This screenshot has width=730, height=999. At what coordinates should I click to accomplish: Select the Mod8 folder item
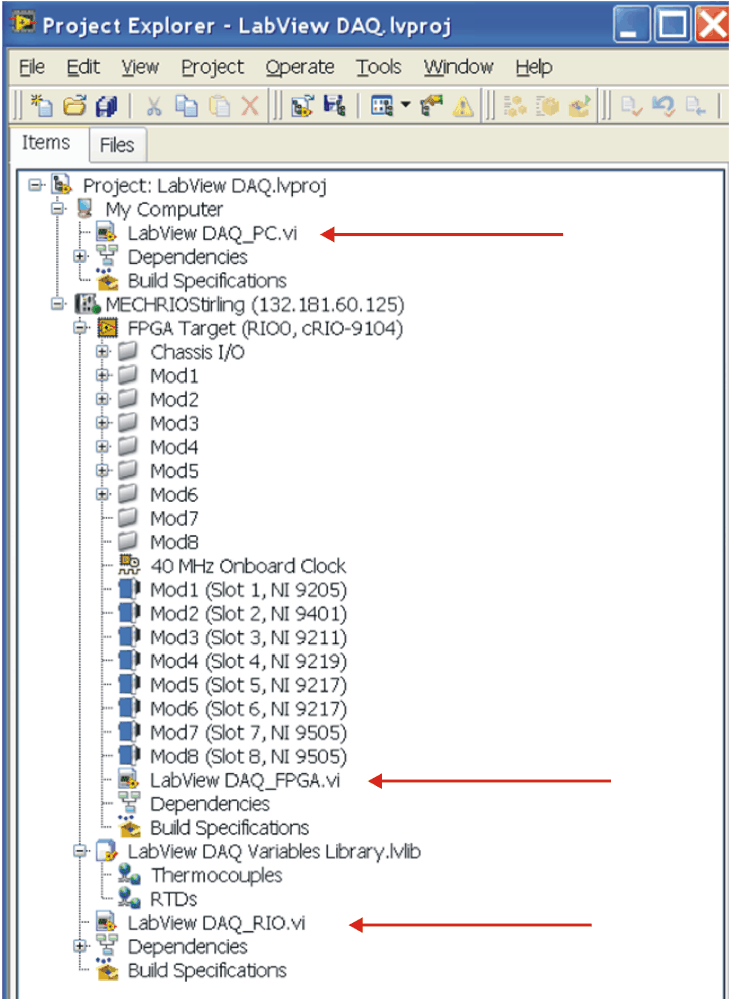point(174,542)
